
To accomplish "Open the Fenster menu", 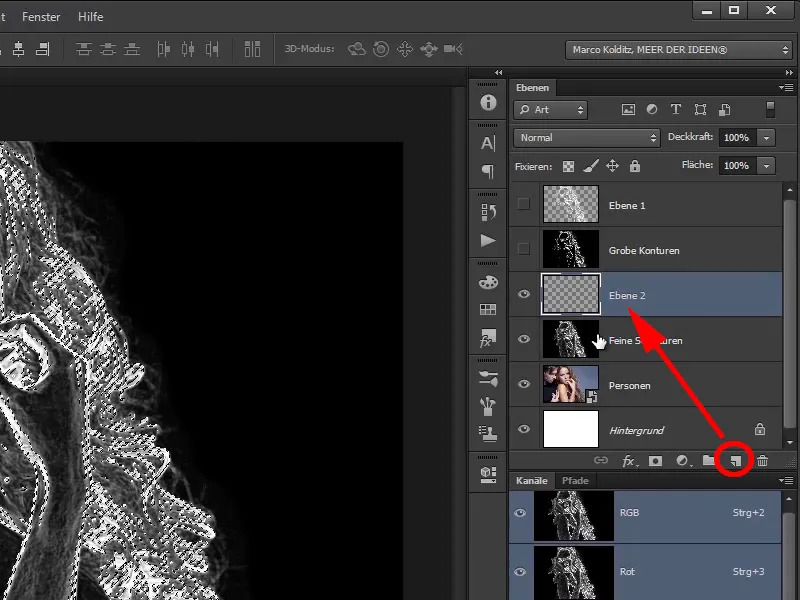I will point(40,16).
